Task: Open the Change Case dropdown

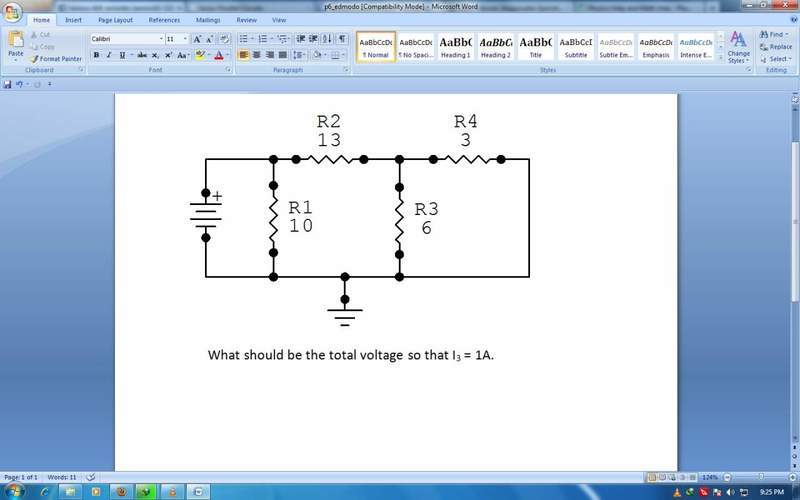Action: (183, 55)
